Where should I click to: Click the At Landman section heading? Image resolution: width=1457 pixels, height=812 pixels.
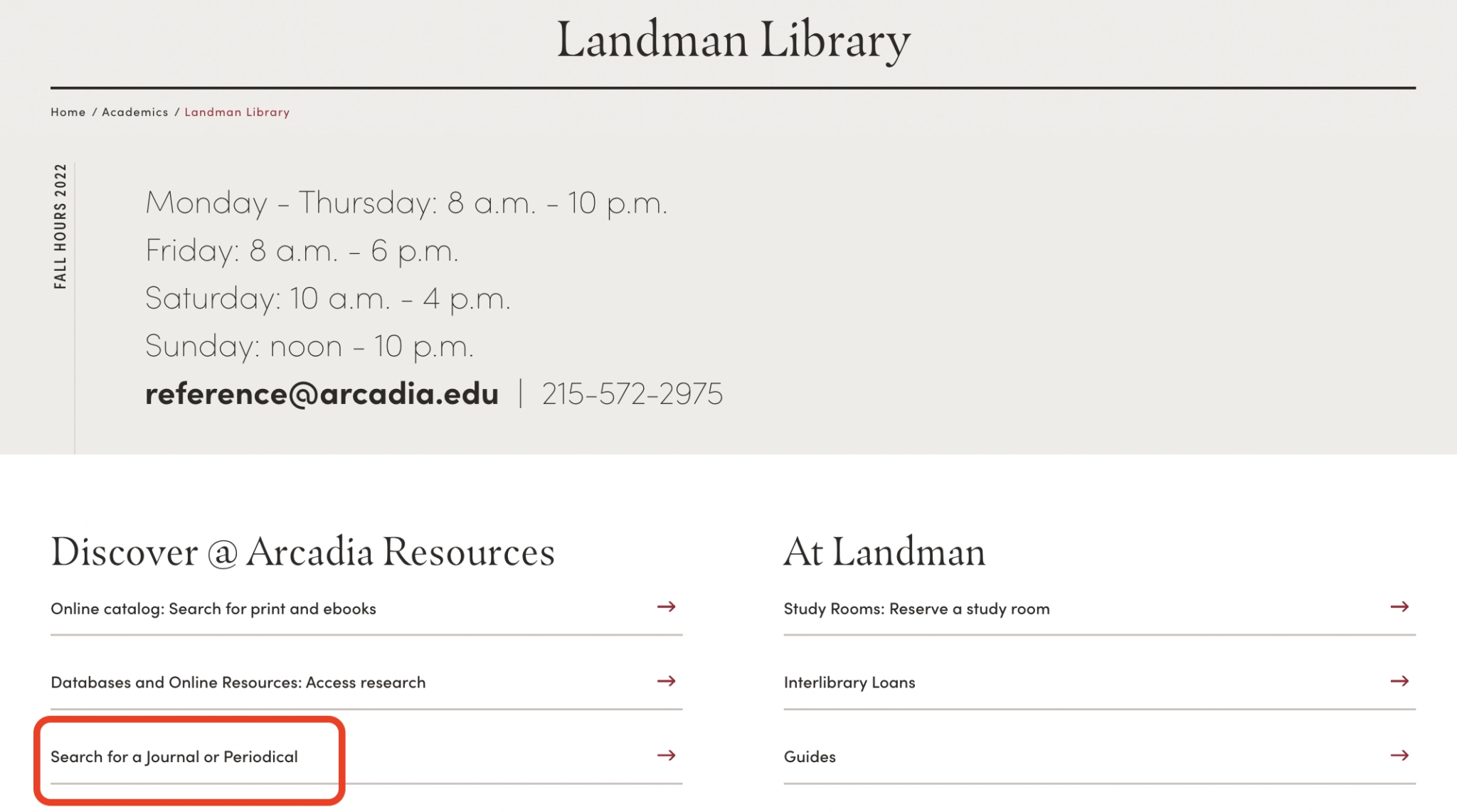point(884,552)
